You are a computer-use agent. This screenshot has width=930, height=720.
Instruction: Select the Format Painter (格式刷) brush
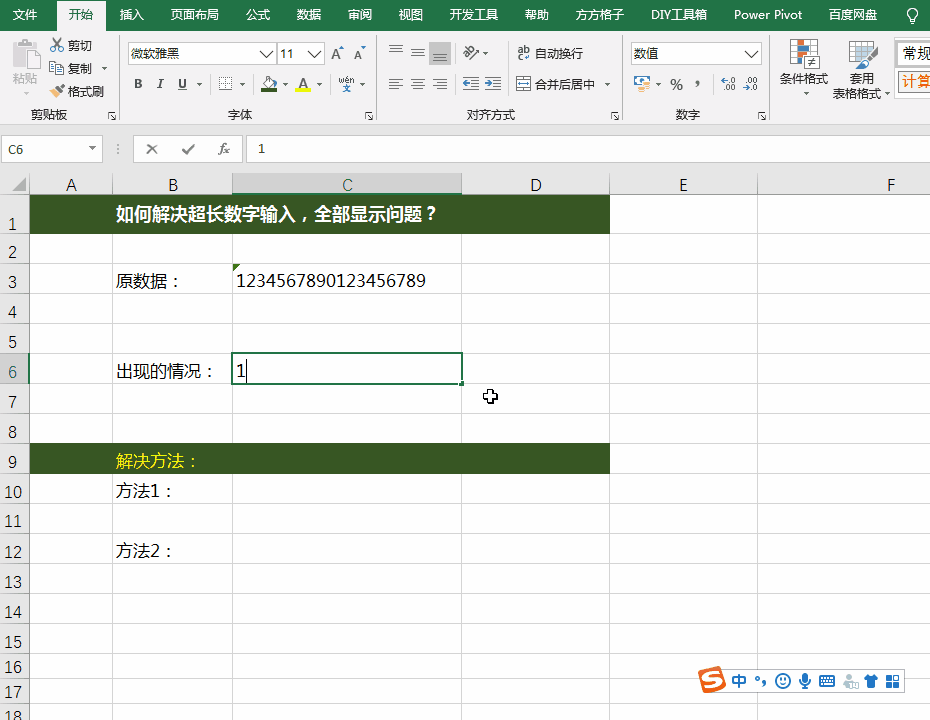tap(57, 91)
